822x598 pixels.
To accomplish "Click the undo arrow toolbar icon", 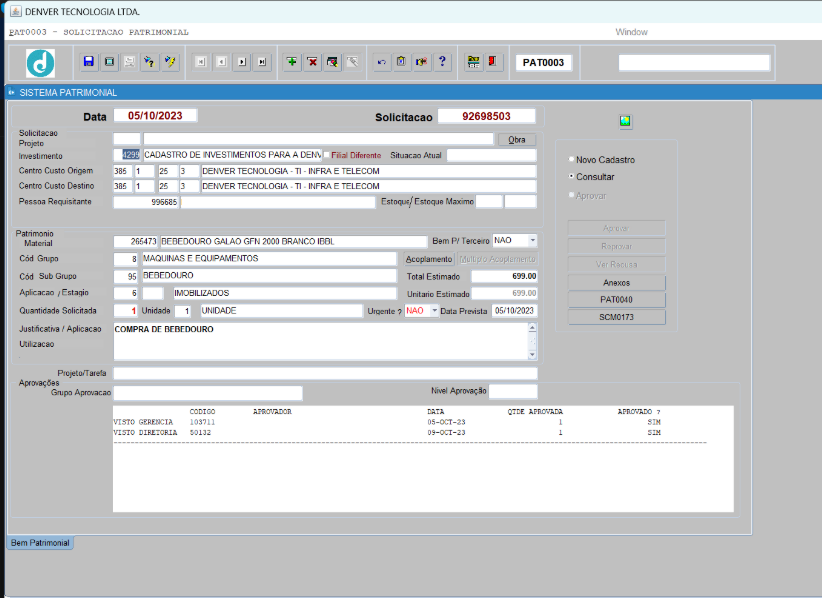I will [x=381, y=62].
